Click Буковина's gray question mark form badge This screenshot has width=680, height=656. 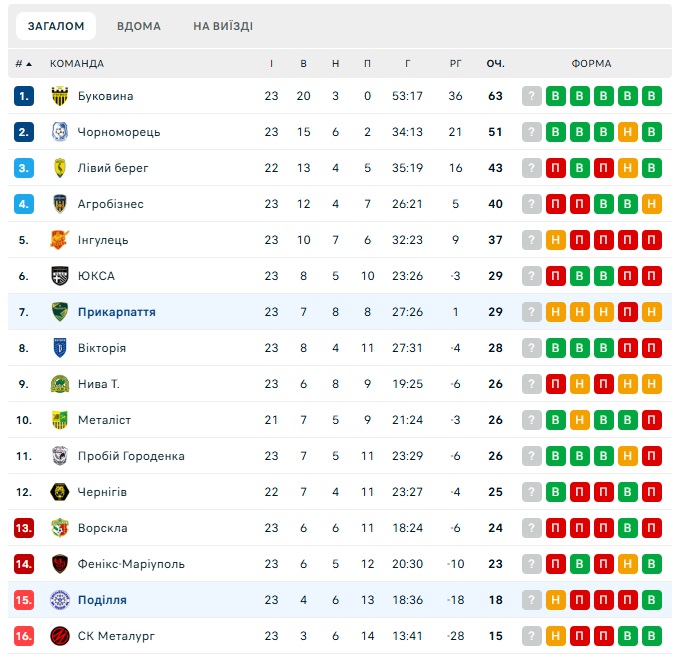532,96
